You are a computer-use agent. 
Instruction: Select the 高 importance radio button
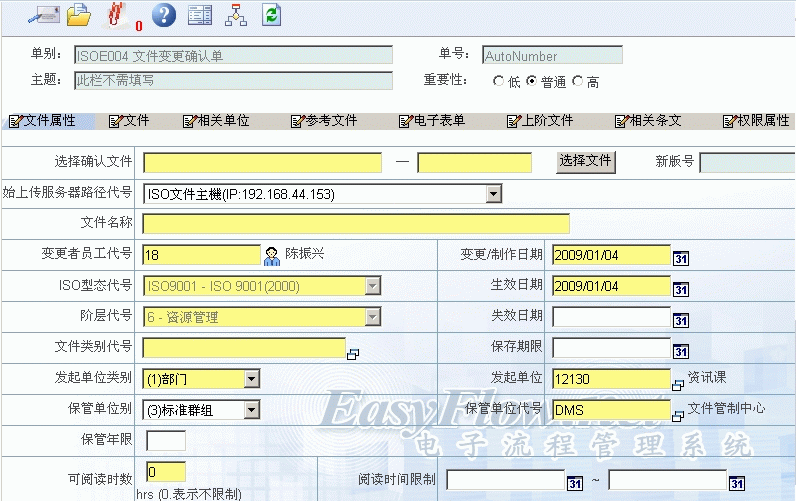tap(578, 83)
